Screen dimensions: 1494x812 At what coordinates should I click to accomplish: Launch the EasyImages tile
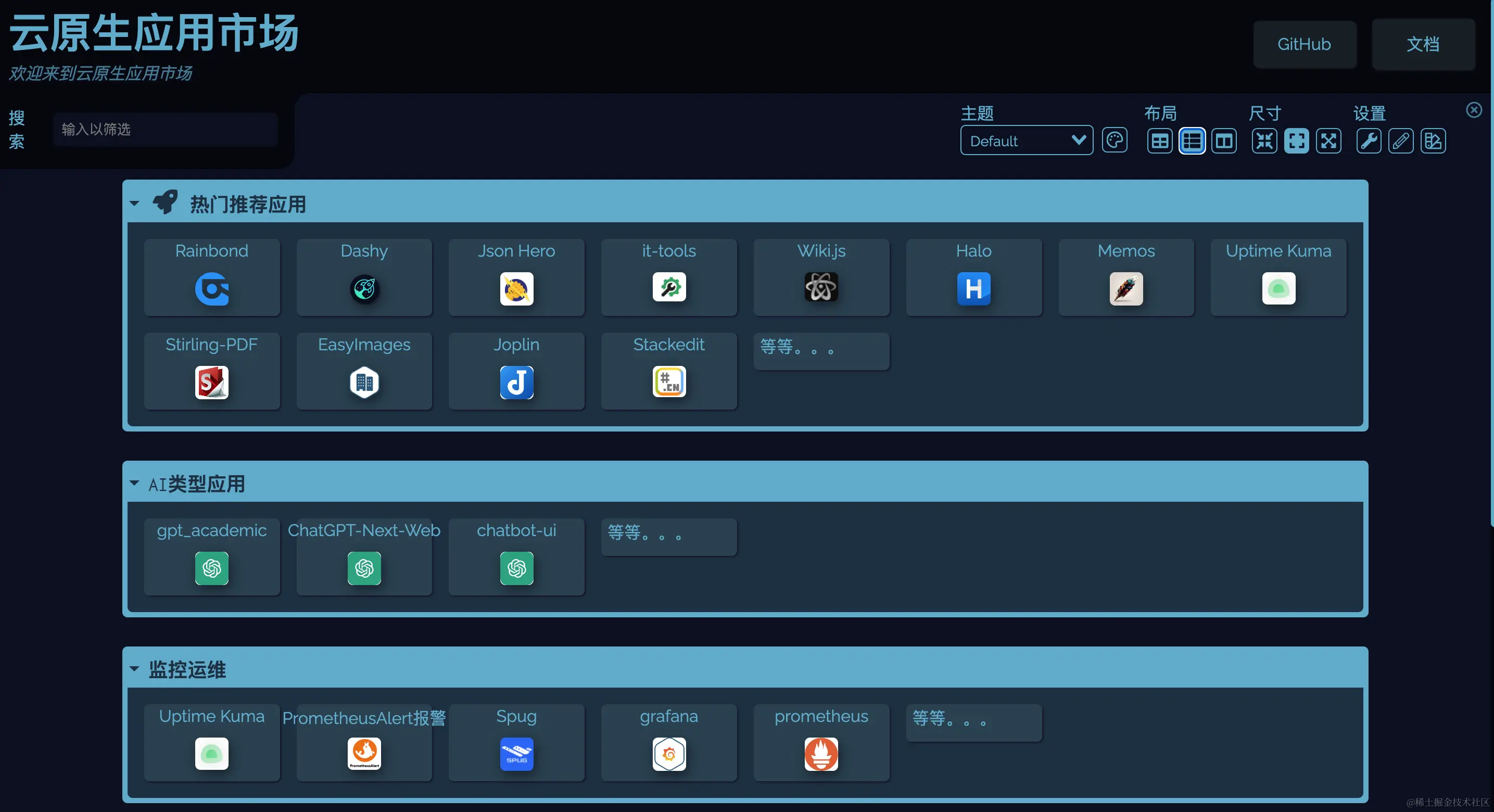coord(364,371)
